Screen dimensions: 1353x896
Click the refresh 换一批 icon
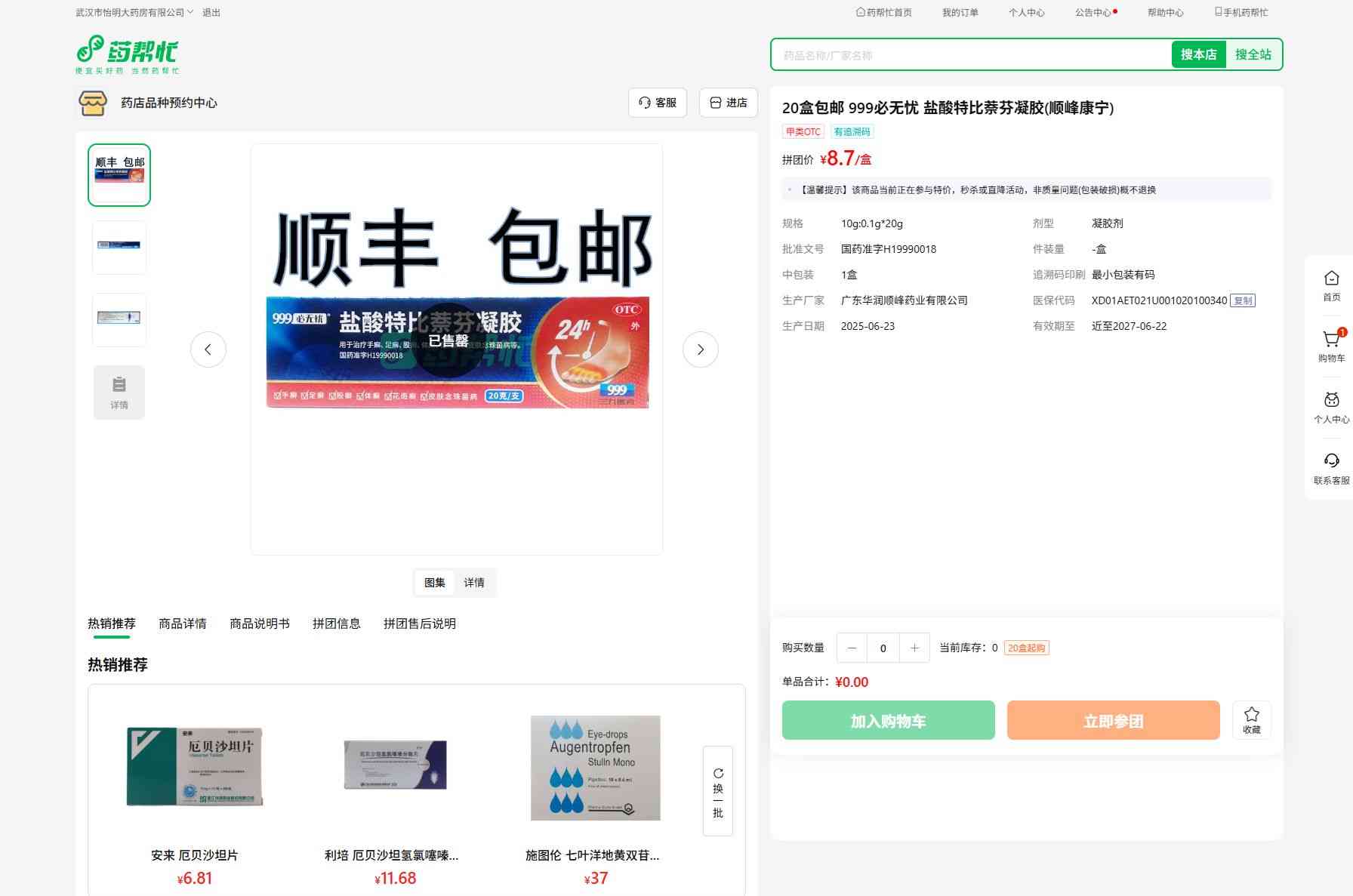(x=718, y=774)
